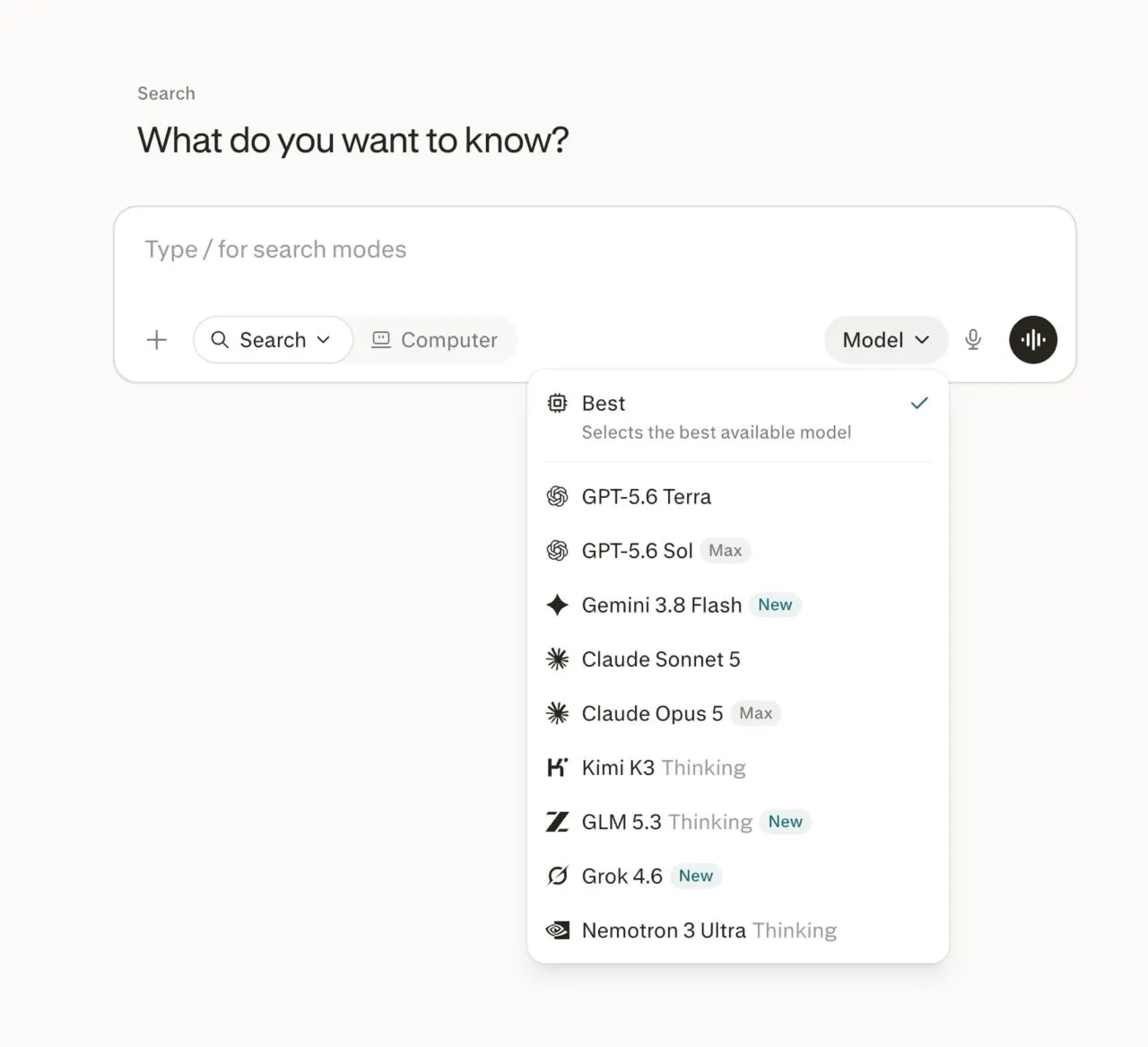Image resolution: width=1148 pixels, height=1047 pixels.
Task: Start voice mode with waveform button
Action: (1033, 340)
